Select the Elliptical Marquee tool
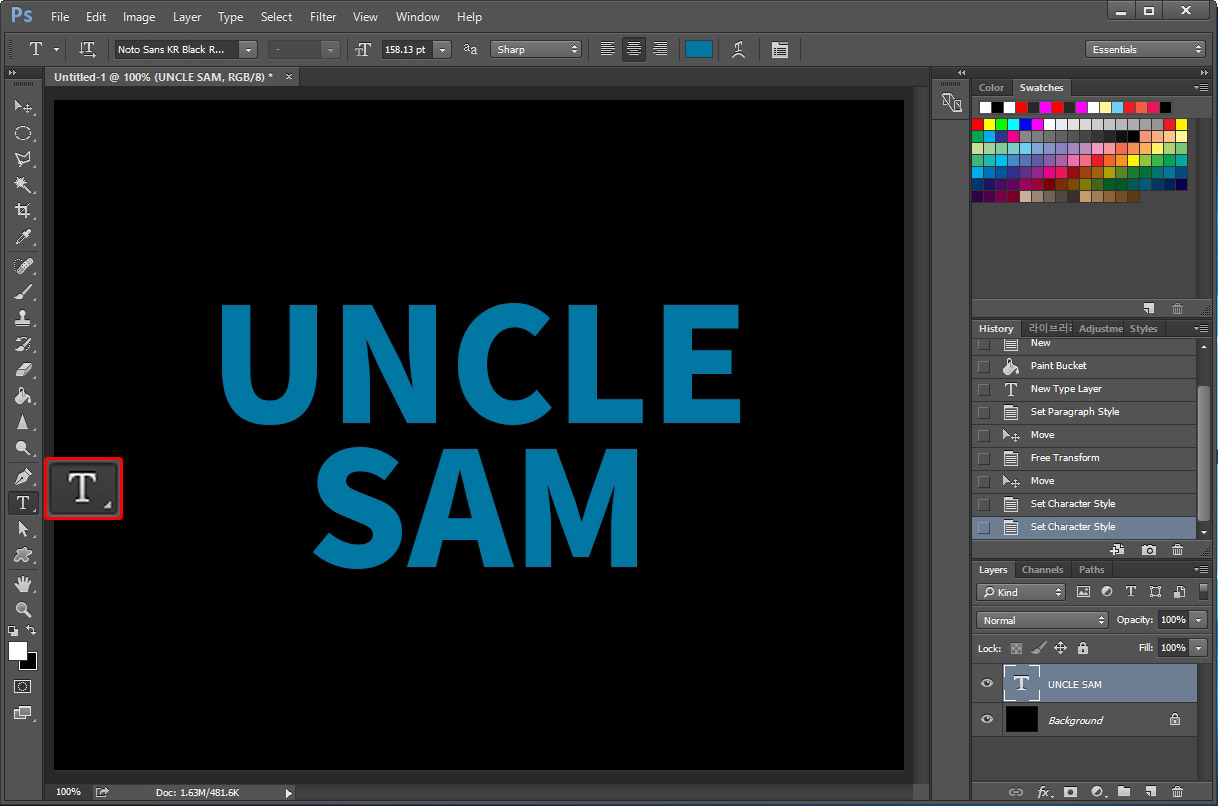The width and height of the screenshot is (1218, 806). (22, 133)
